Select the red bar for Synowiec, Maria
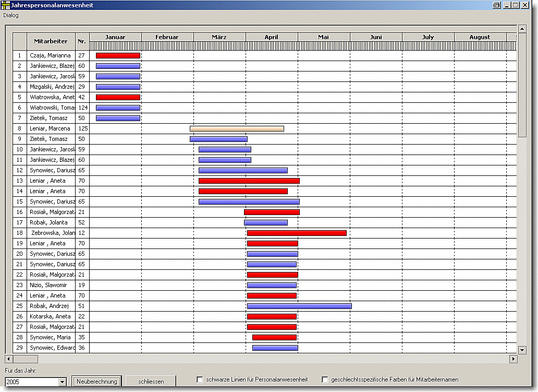The width and height of the screenshot is (538, 392). pos(274,337)
